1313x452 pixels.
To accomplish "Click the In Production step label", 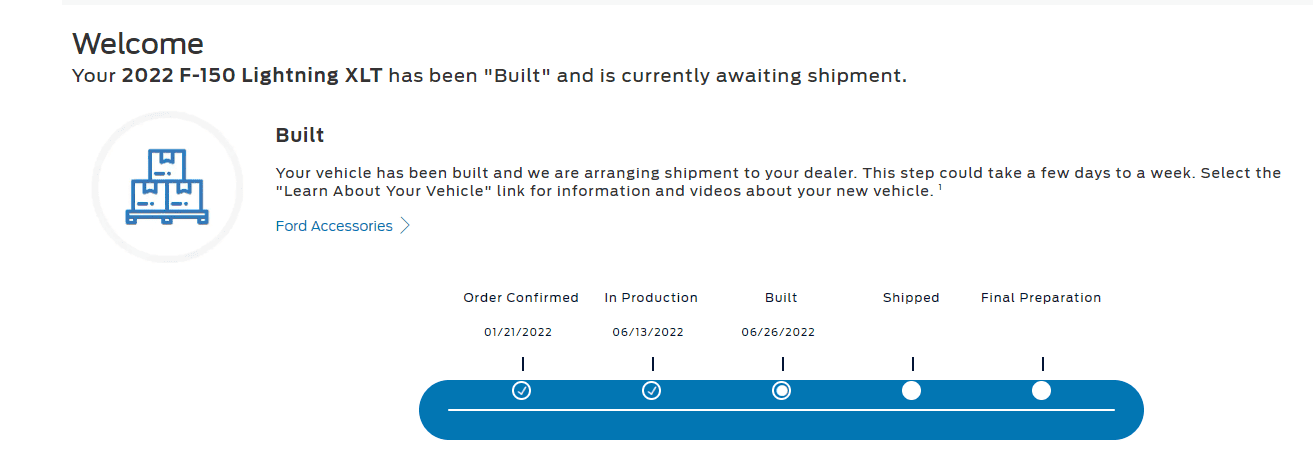I will pos(651,298).
